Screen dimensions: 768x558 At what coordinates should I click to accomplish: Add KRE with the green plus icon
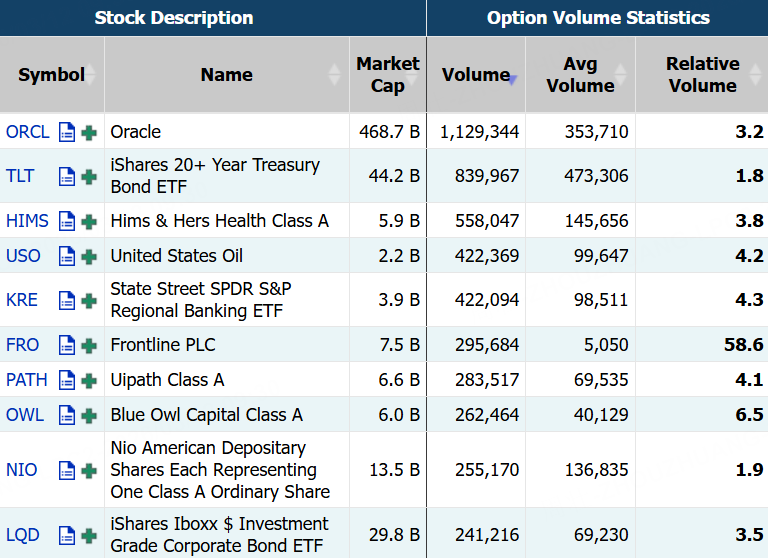[89, 300]
